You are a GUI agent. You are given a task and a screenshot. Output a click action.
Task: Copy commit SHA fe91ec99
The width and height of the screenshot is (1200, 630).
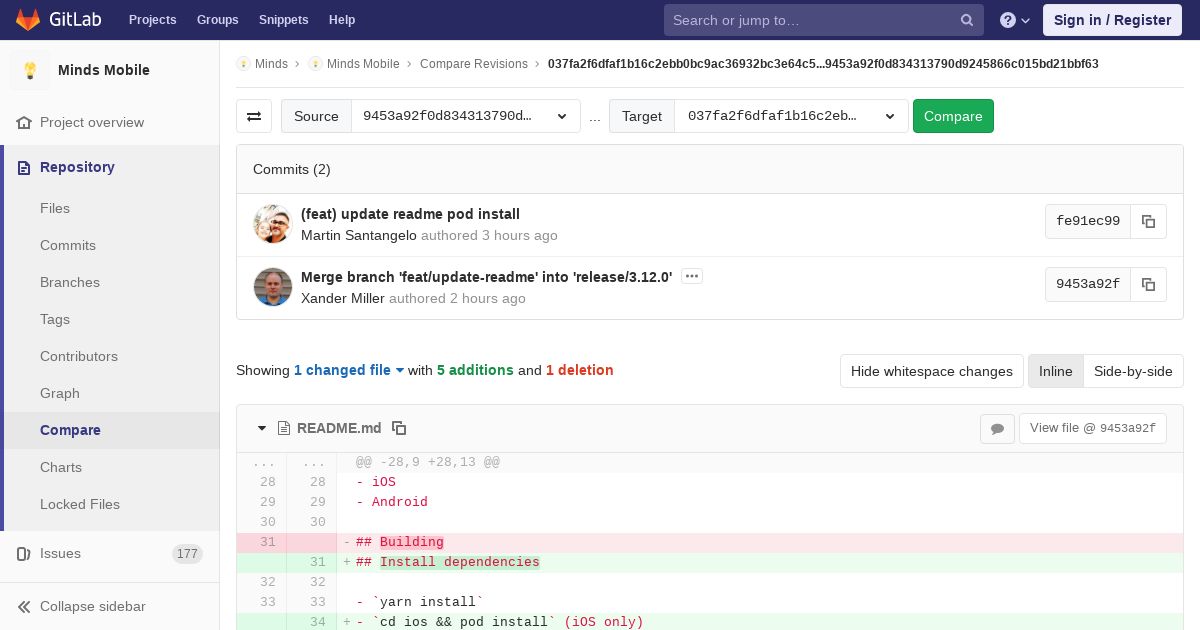point(1148,222)
